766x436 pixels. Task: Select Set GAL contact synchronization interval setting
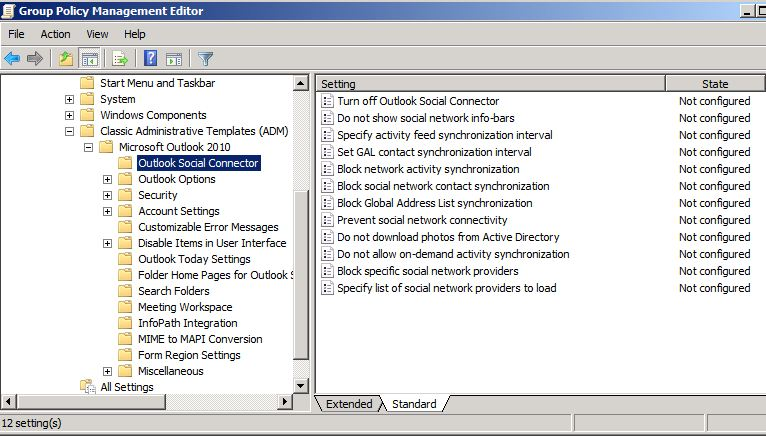(x=434, y=152)
